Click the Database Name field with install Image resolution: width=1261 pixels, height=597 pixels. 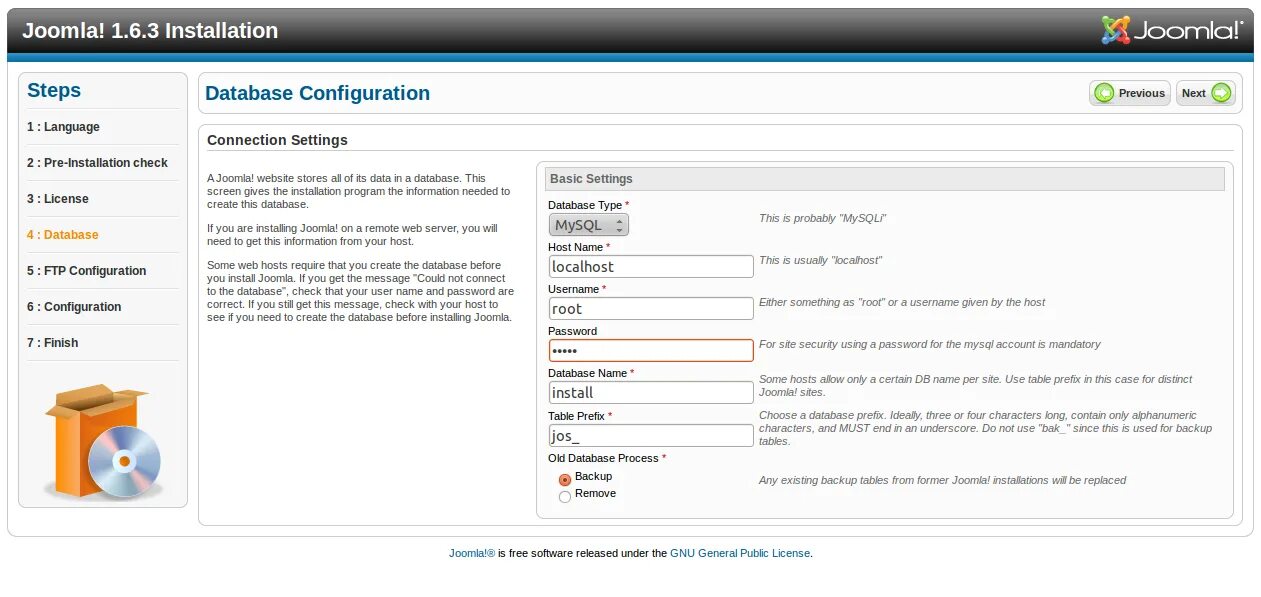tap(651, 393)
